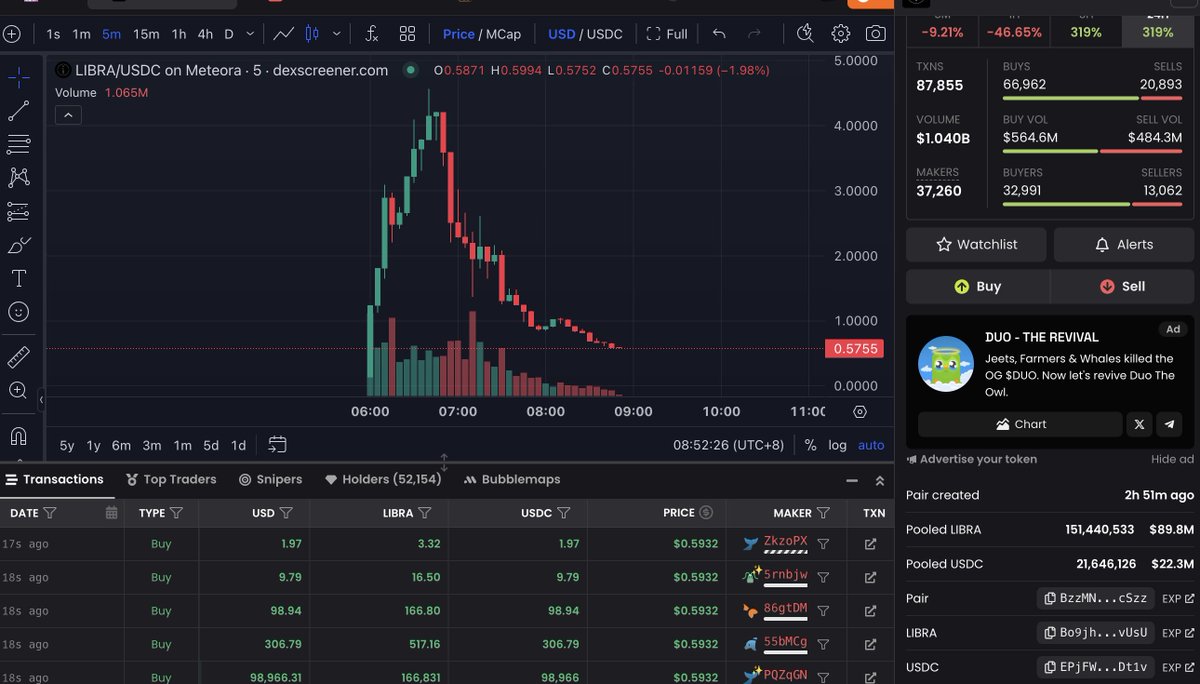Viewport: 1200px width, 684px height.
Task: Share on X from the DUO ad
Action: 1139,424
